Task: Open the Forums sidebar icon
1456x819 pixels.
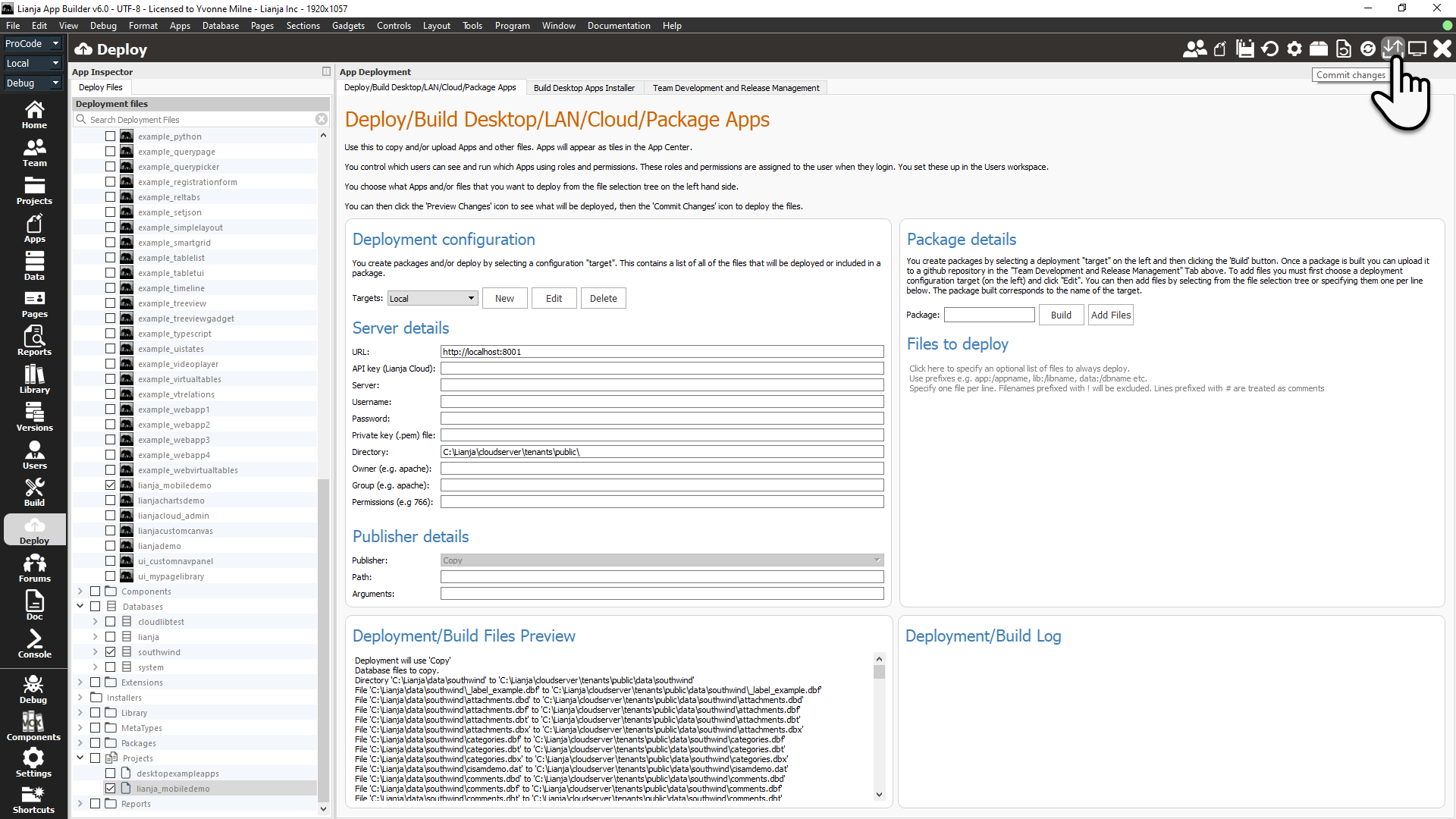Action: tap(34, 568)
